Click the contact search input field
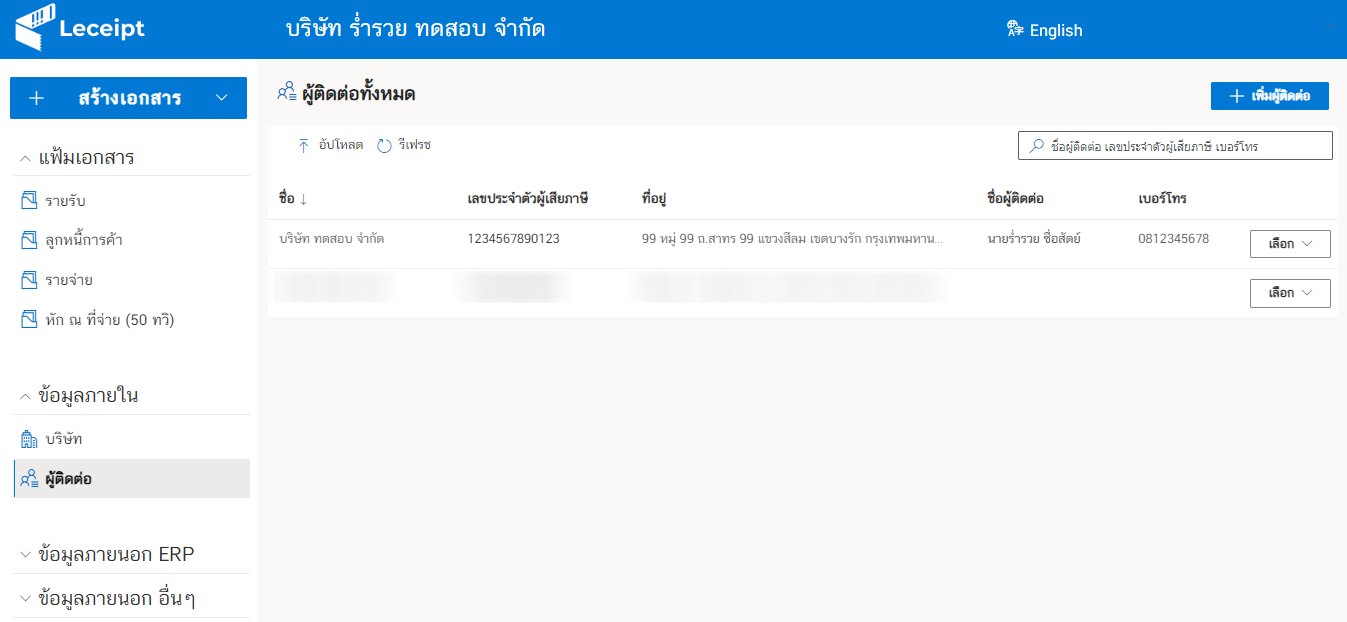 coord(1185,146)
